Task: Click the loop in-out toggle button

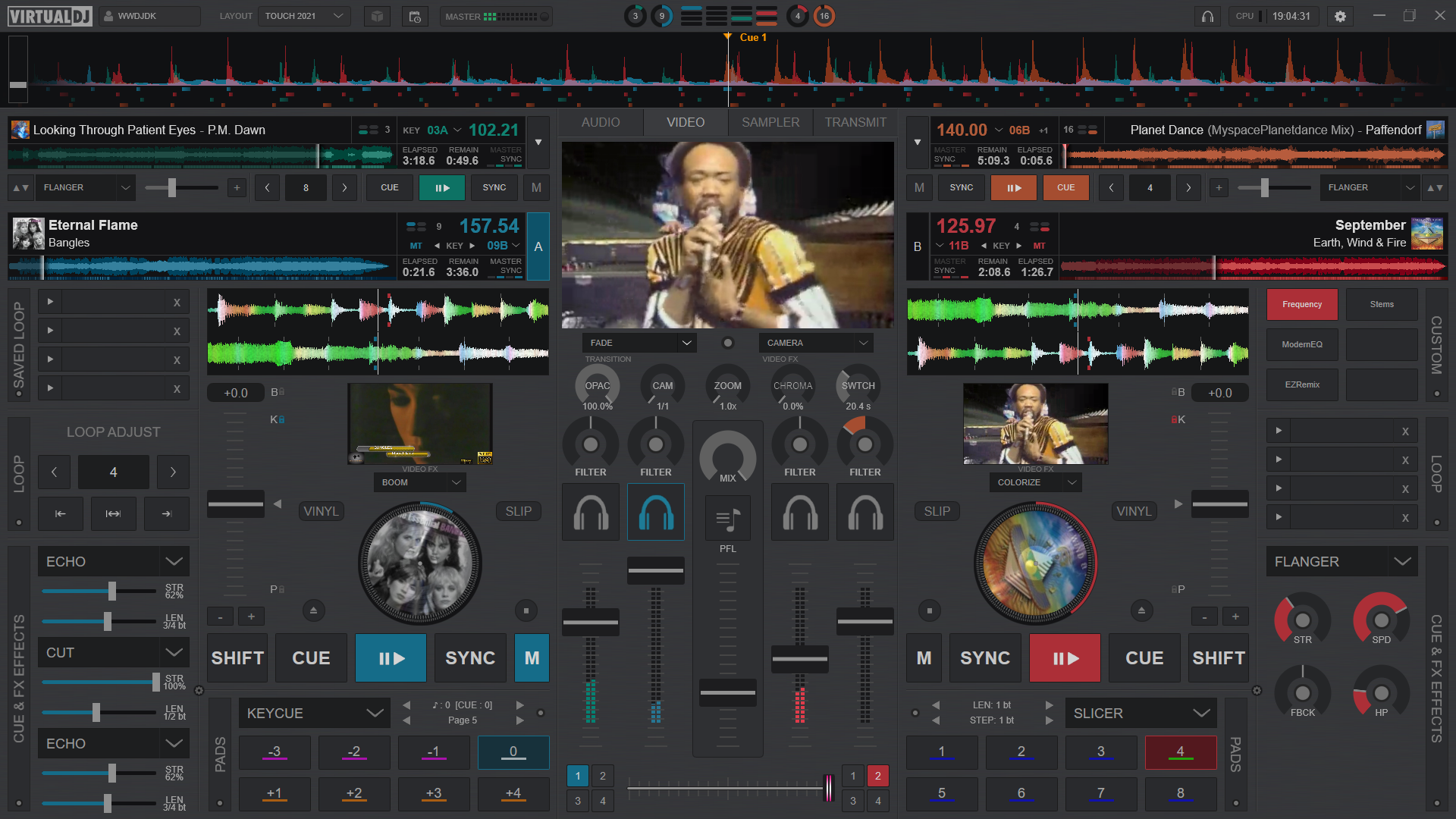Action: coord(113,513)
